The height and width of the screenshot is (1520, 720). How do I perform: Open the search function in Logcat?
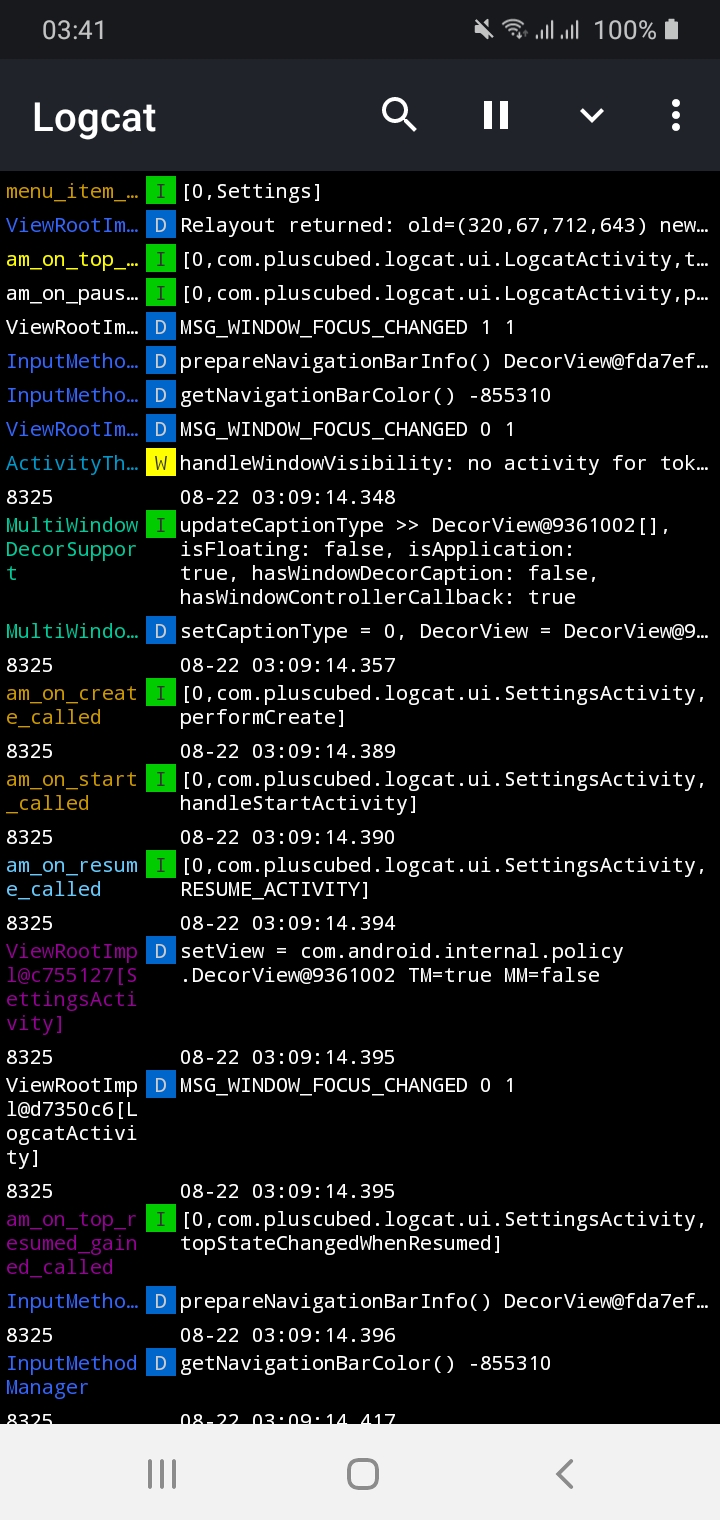point(399,114)
